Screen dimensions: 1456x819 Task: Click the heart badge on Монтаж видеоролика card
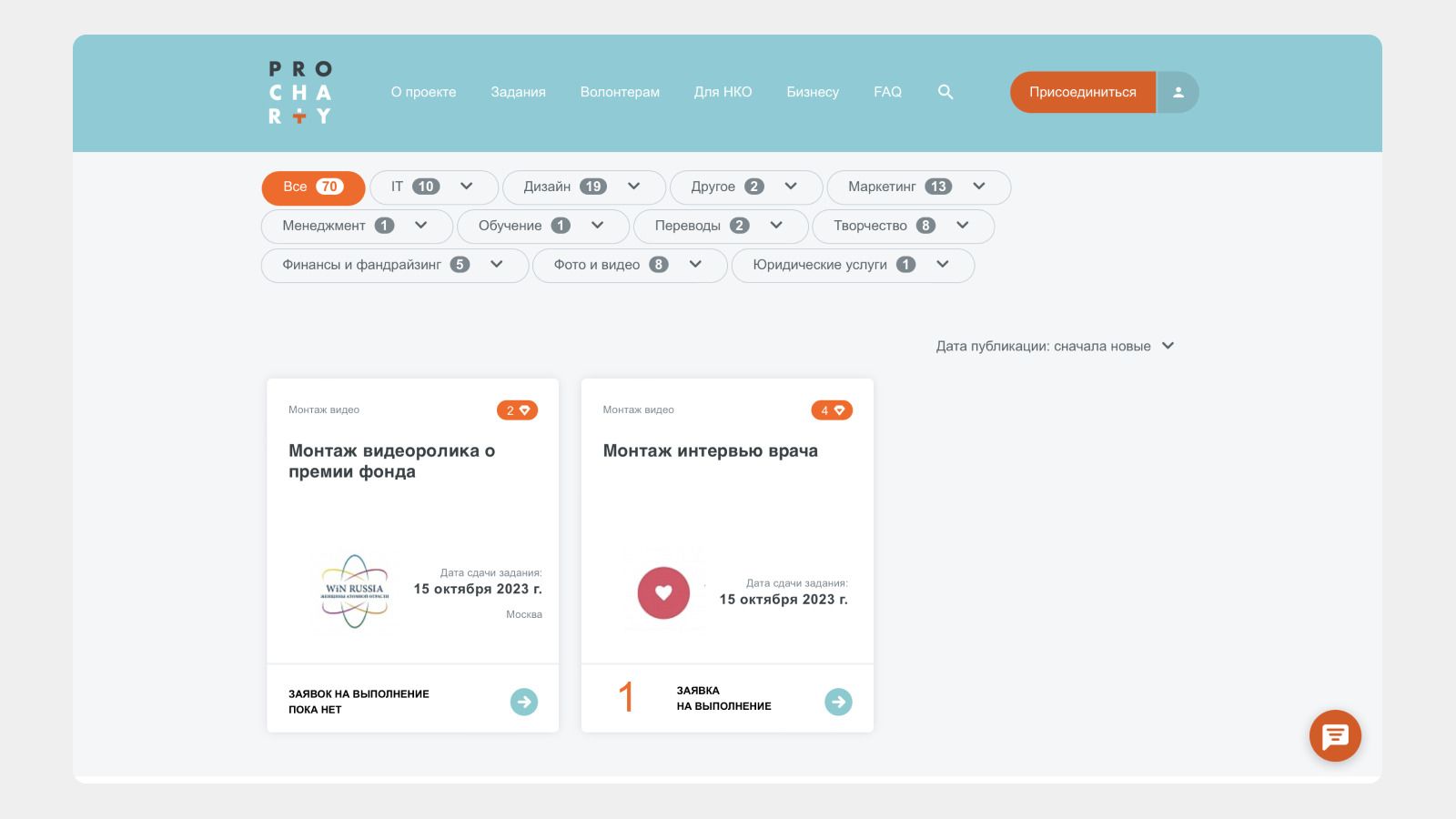click(x=517, y=409)
